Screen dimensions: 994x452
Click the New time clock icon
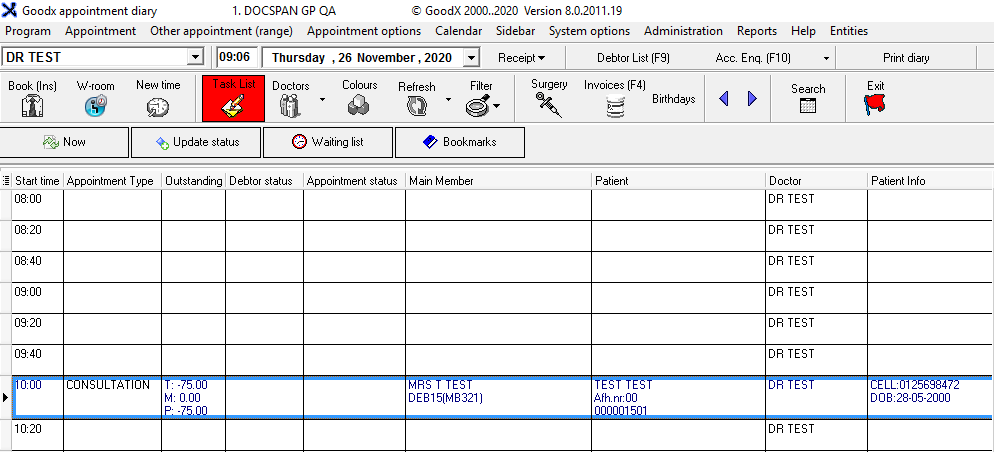coord(158,104)
